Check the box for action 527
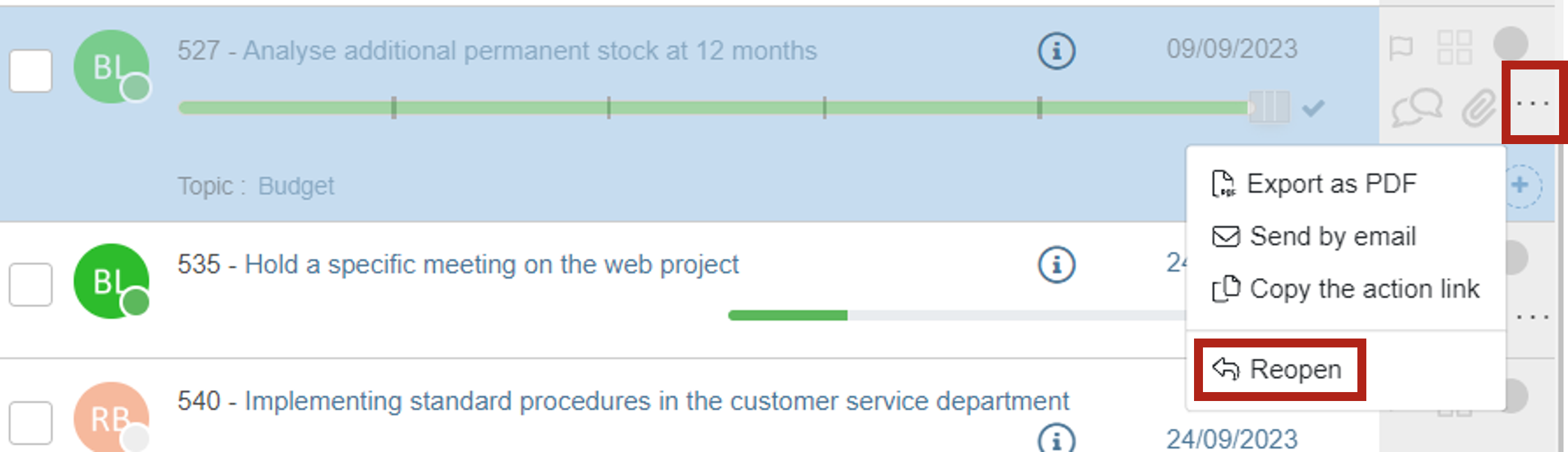Image resolution: width=1568 pixels, height=452 pixels. [x=31, y=71]
